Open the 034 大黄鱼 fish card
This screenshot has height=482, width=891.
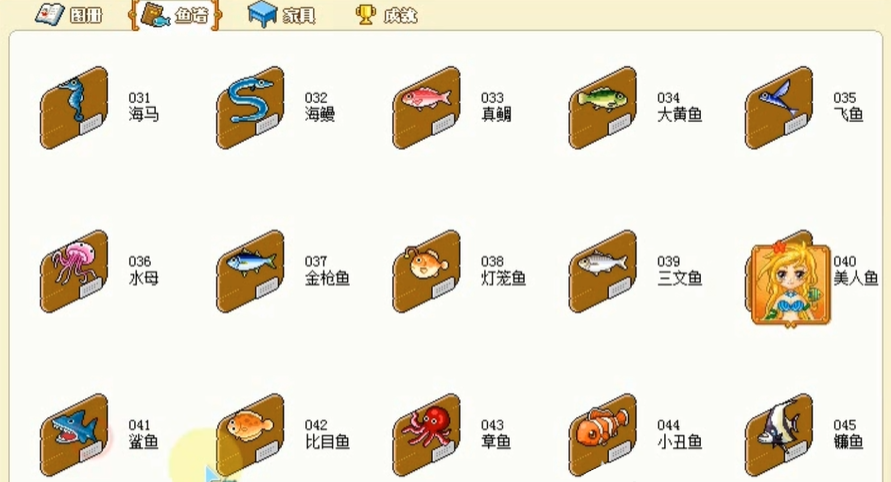[602, 107]
